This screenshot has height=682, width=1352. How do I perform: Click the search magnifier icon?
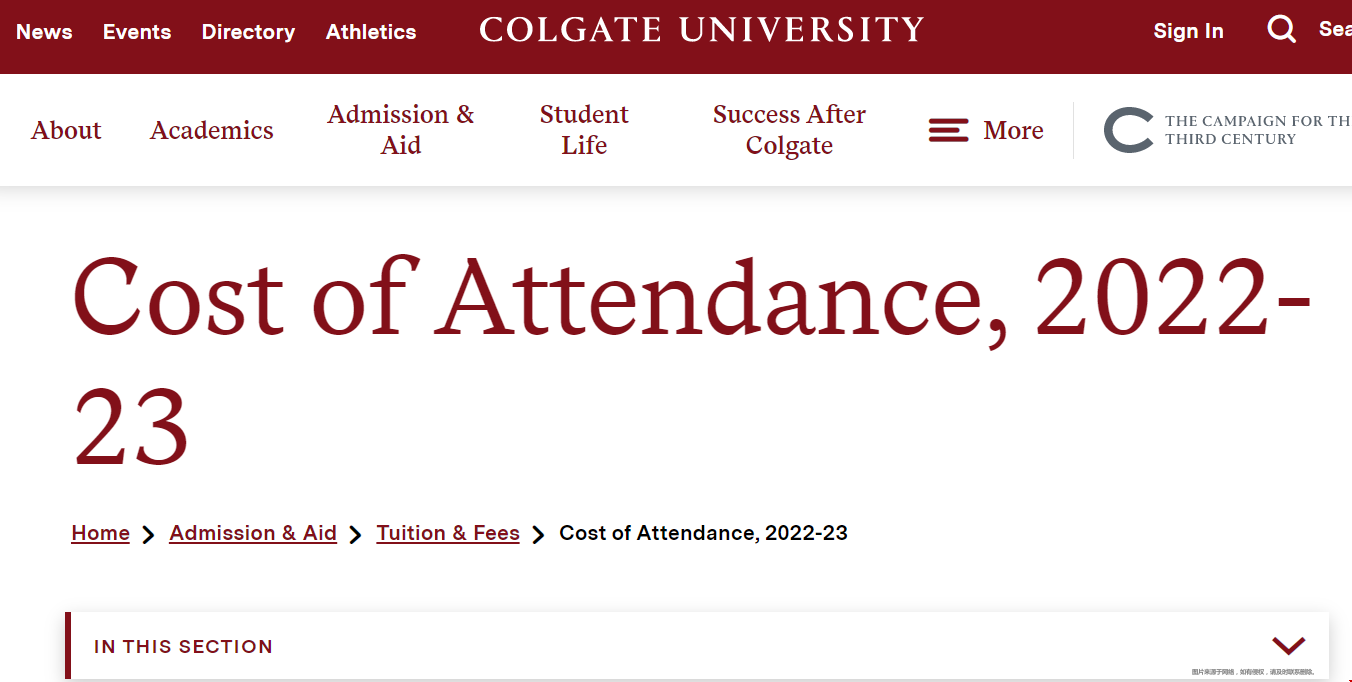click(1281, 30)
